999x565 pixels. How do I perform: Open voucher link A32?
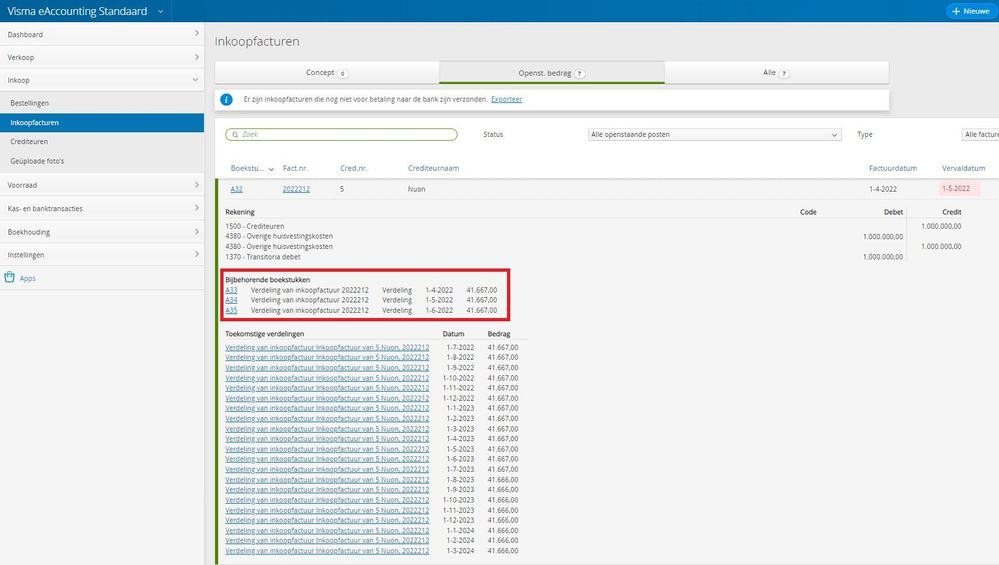tap(236, 189)
